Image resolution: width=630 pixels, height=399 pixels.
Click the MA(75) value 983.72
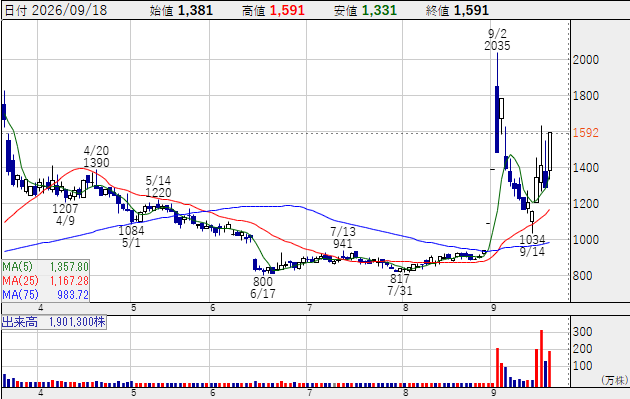[x=72, y=295]
